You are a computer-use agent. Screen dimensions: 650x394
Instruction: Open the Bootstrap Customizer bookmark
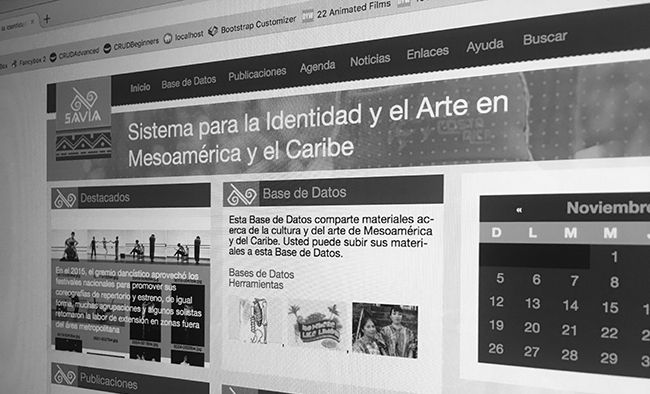(x=252, y=25)
